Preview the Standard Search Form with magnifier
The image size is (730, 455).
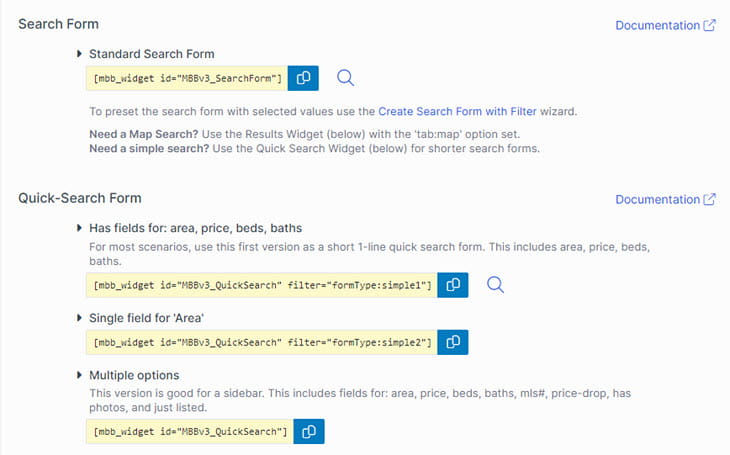(345, 78)
